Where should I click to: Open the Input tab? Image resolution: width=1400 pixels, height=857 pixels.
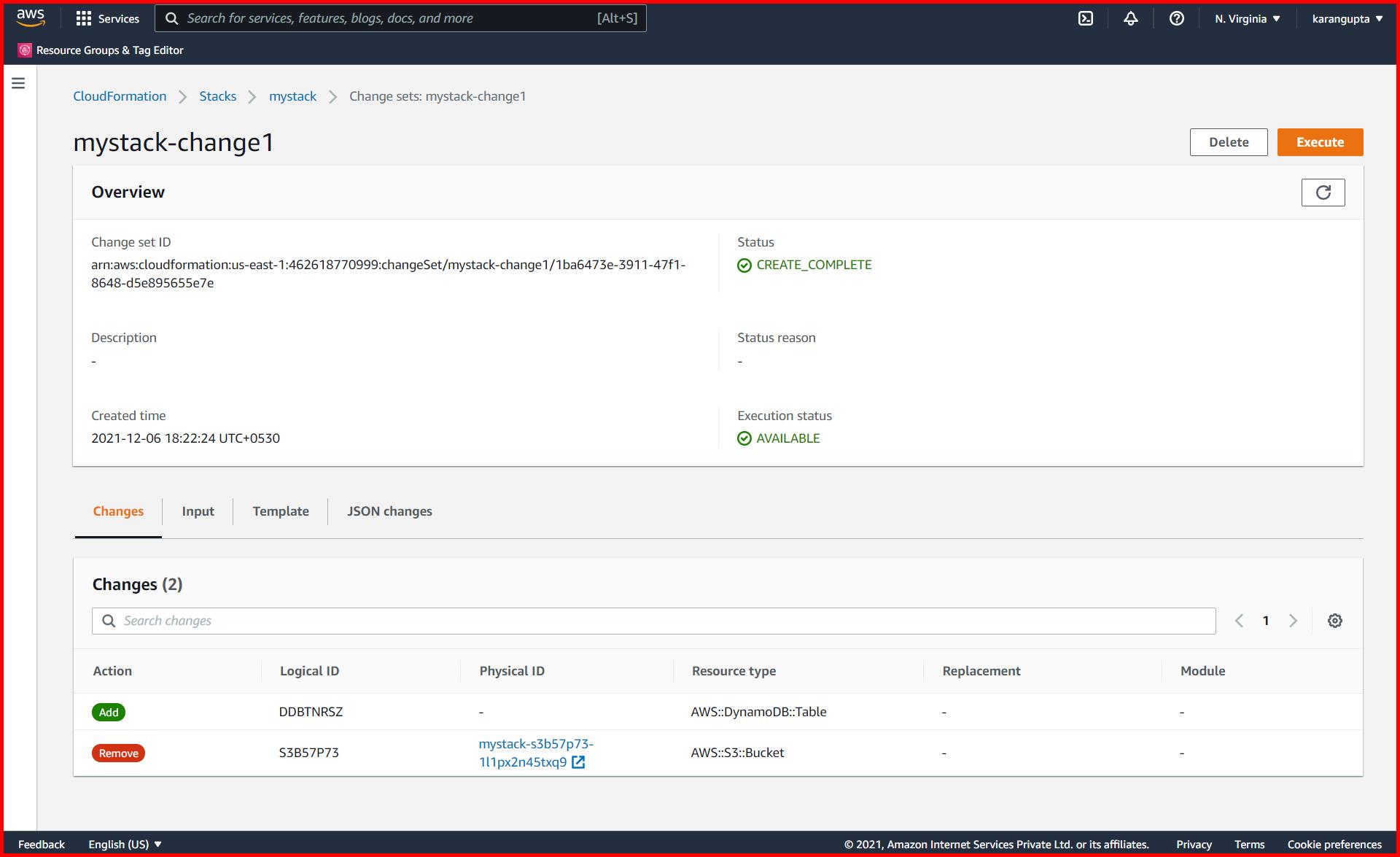pyautogui.click(x=198, y=511)
